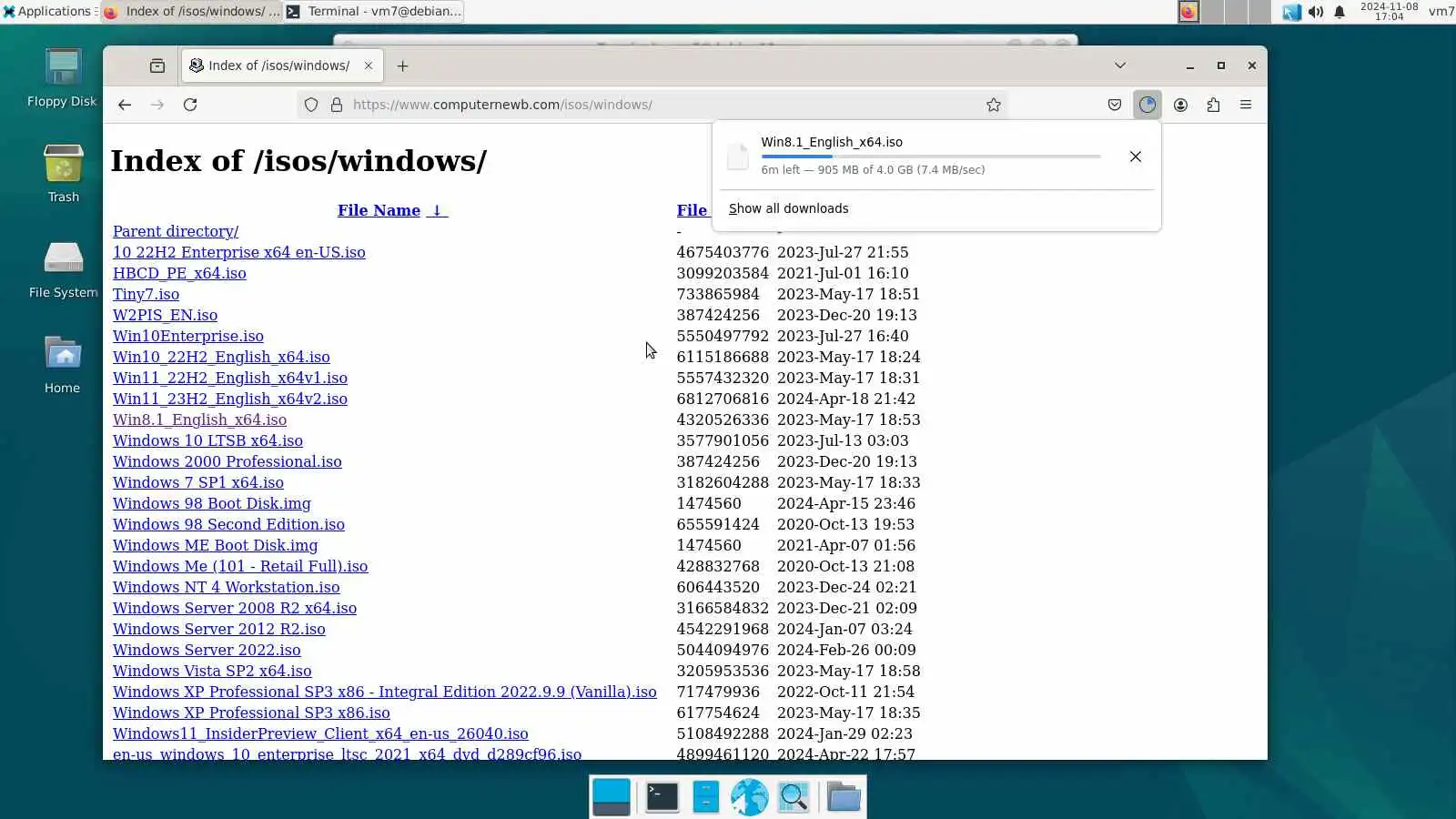Open the tracking protection shield panel

pos(311,105)
